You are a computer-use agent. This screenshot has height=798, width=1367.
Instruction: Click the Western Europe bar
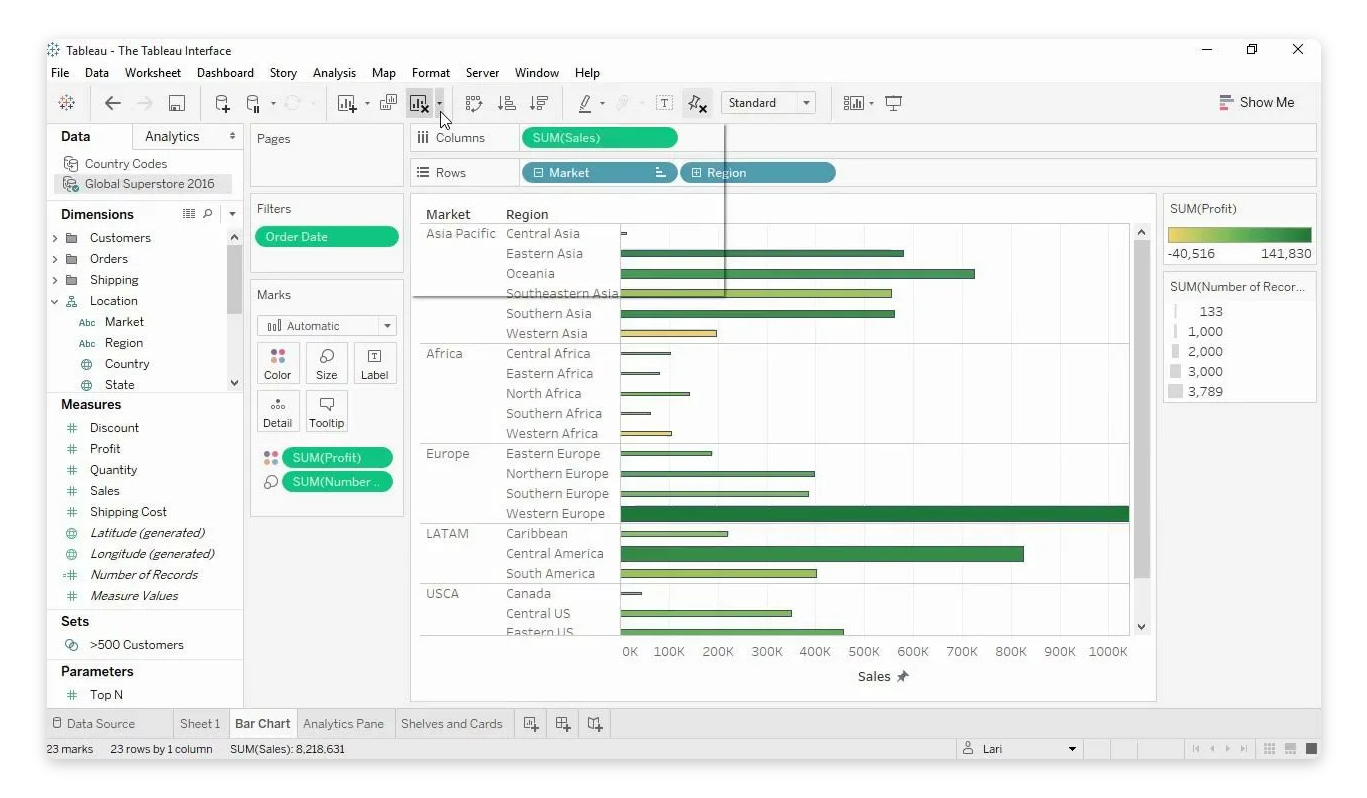coord(874,514)
